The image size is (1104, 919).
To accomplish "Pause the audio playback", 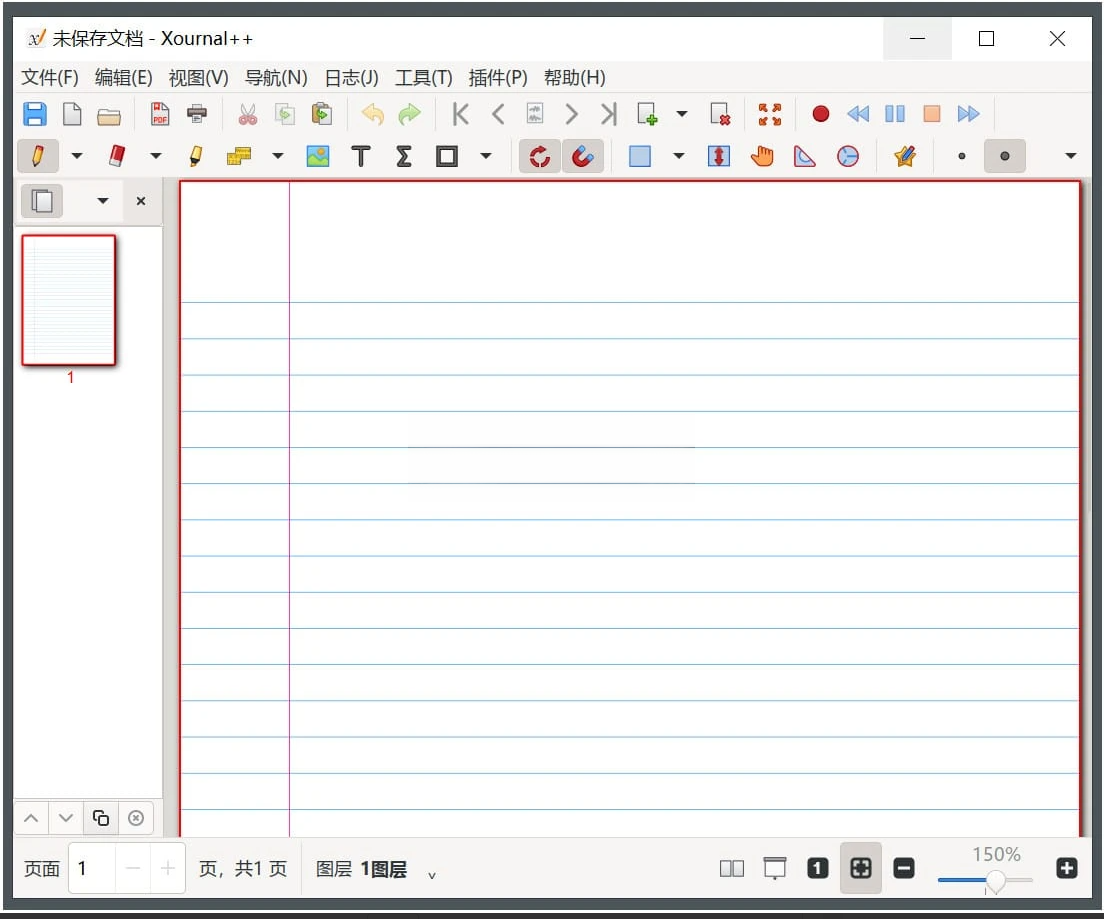I will click(895, 114).
